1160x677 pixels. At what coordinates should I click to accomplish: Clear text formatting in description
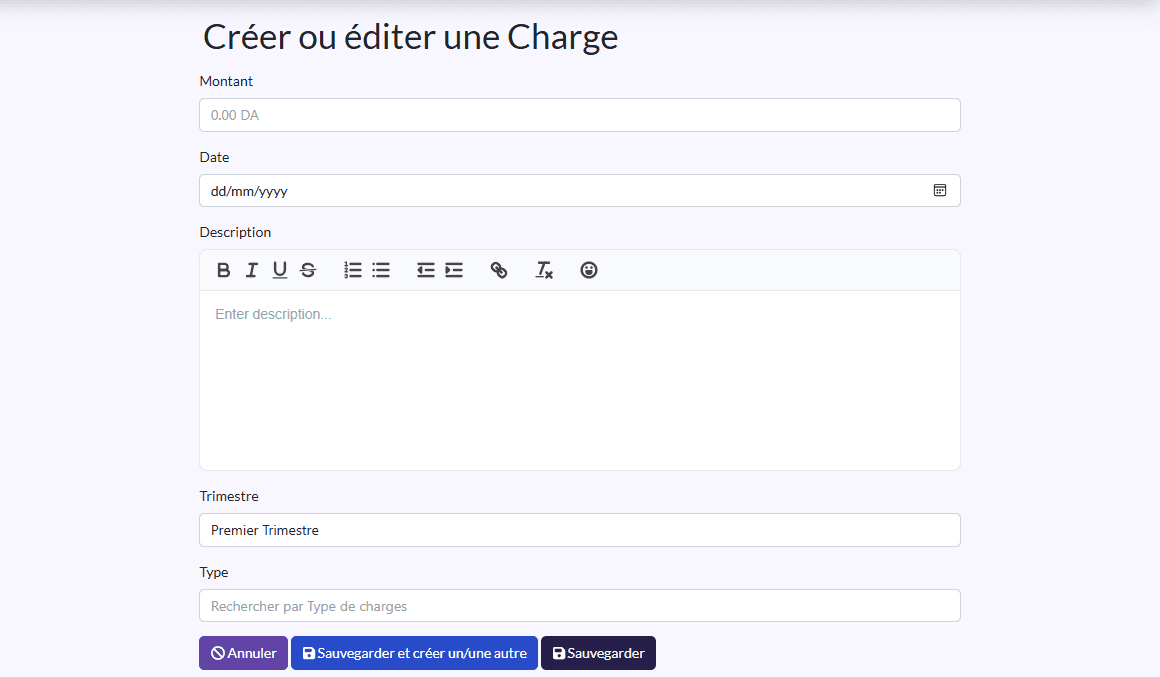(544, 270)
